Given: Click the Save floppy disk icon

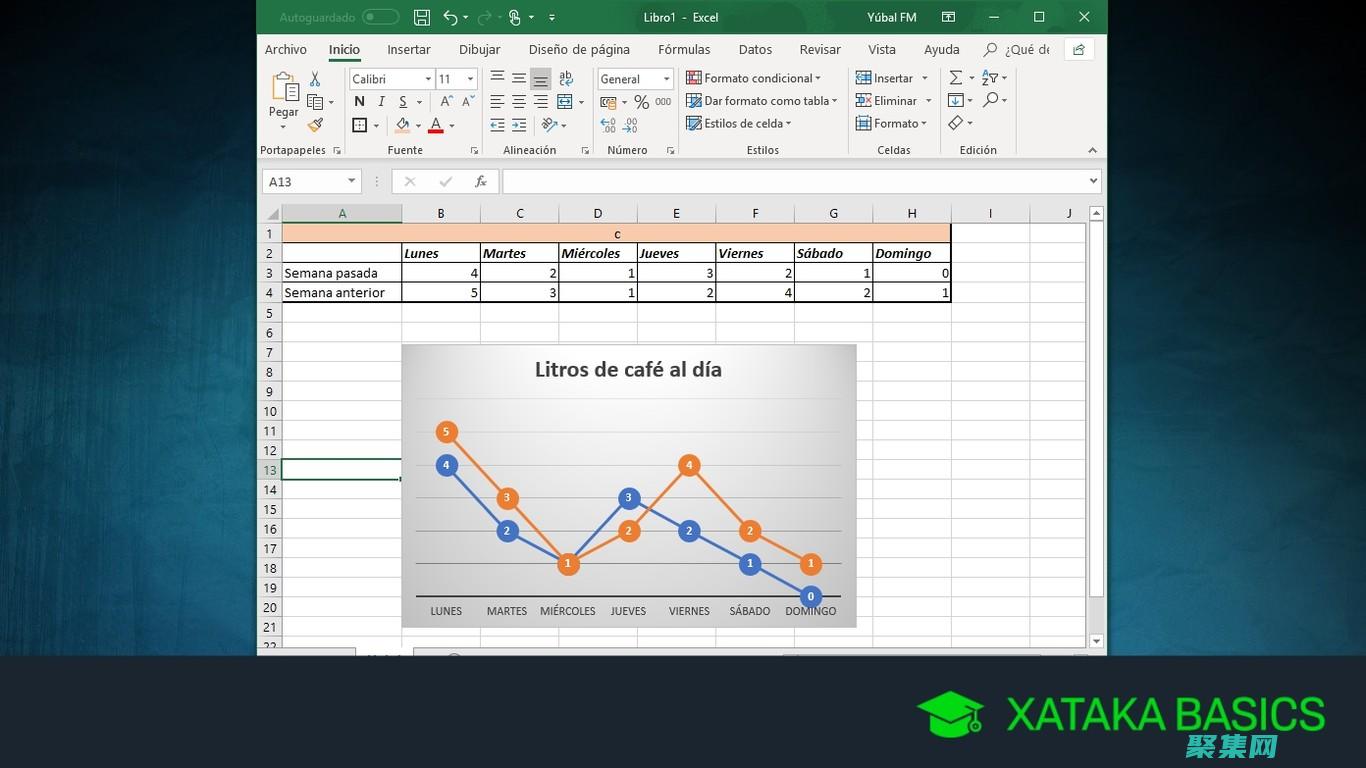Looking at the screenshot, I should click(x=422, y=18).
